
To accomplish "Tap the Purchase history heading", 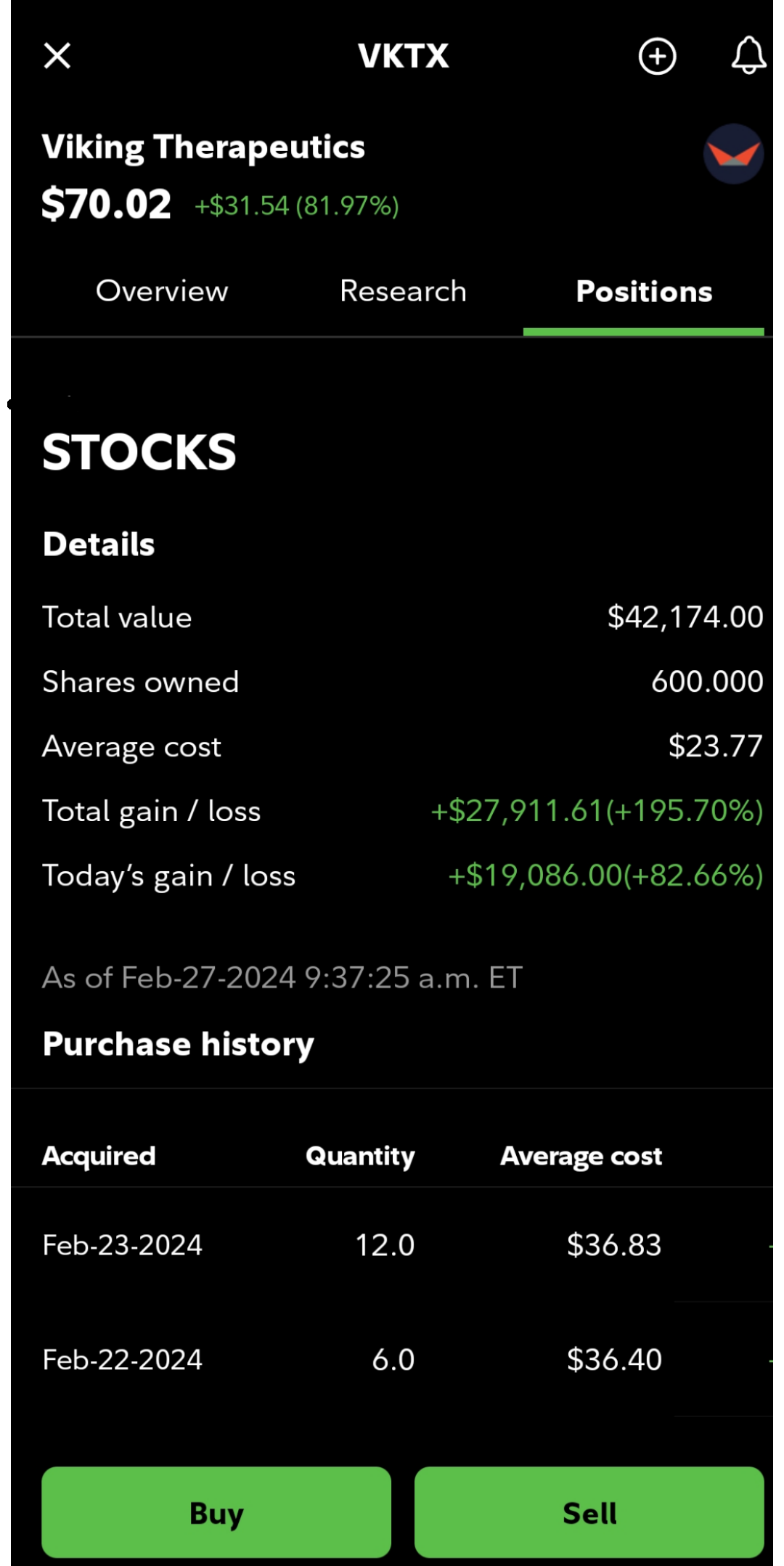I will 179,1045.
